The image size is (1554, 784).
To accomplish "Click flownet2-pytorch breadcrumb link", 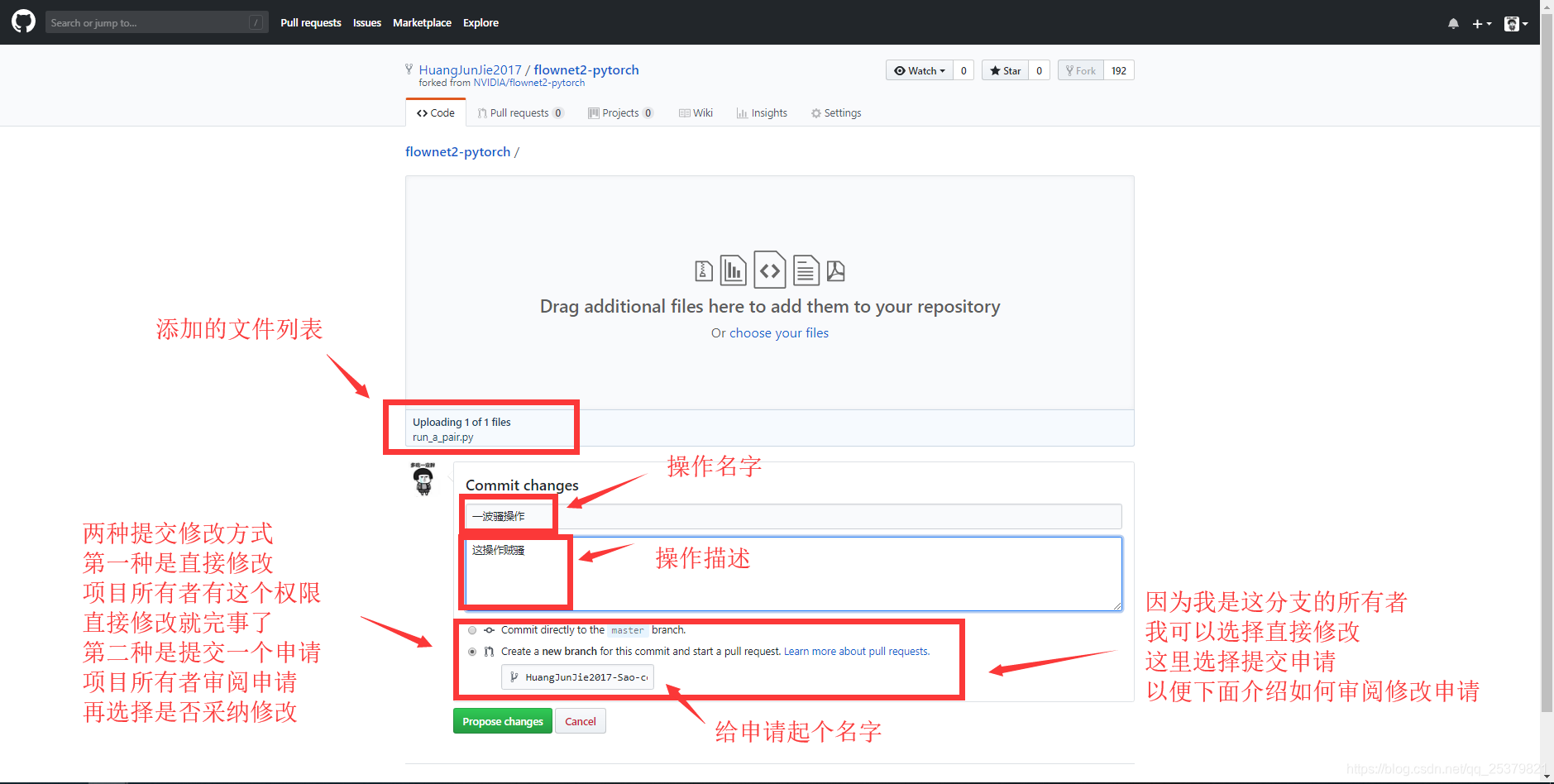I will [x=457, y=151].
